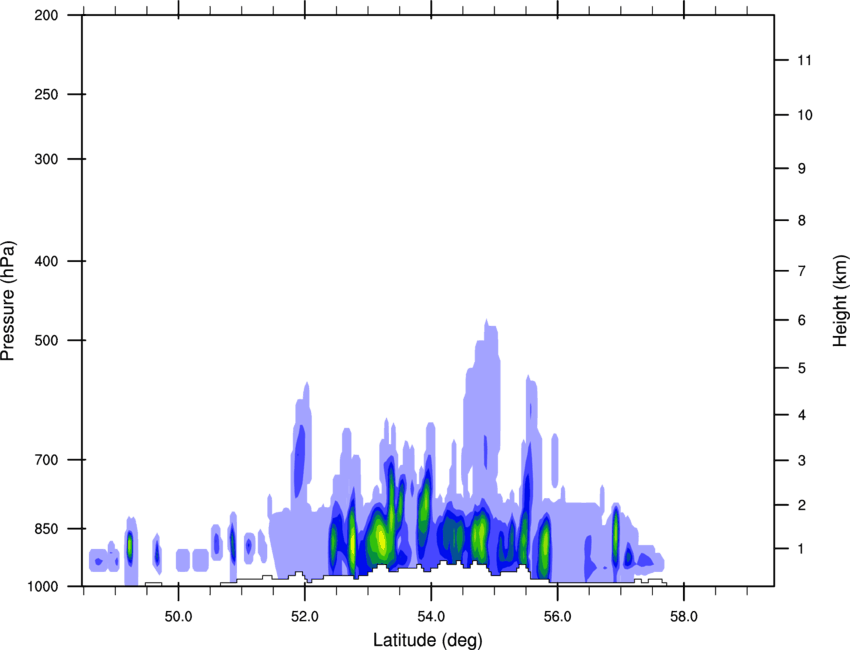Screen dimensions: 850x650
Task: Select the 200 pressure tick label
Action: 47,15
